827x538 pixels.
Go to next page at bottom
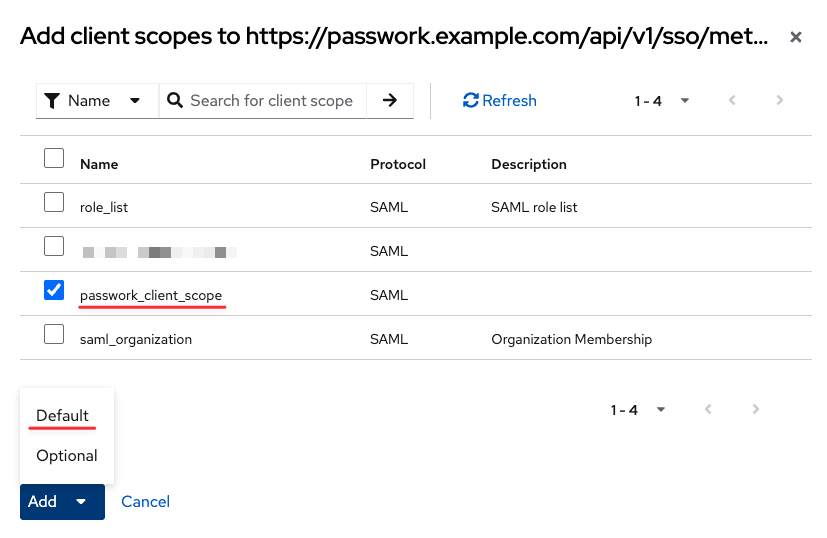coord(756,410)
